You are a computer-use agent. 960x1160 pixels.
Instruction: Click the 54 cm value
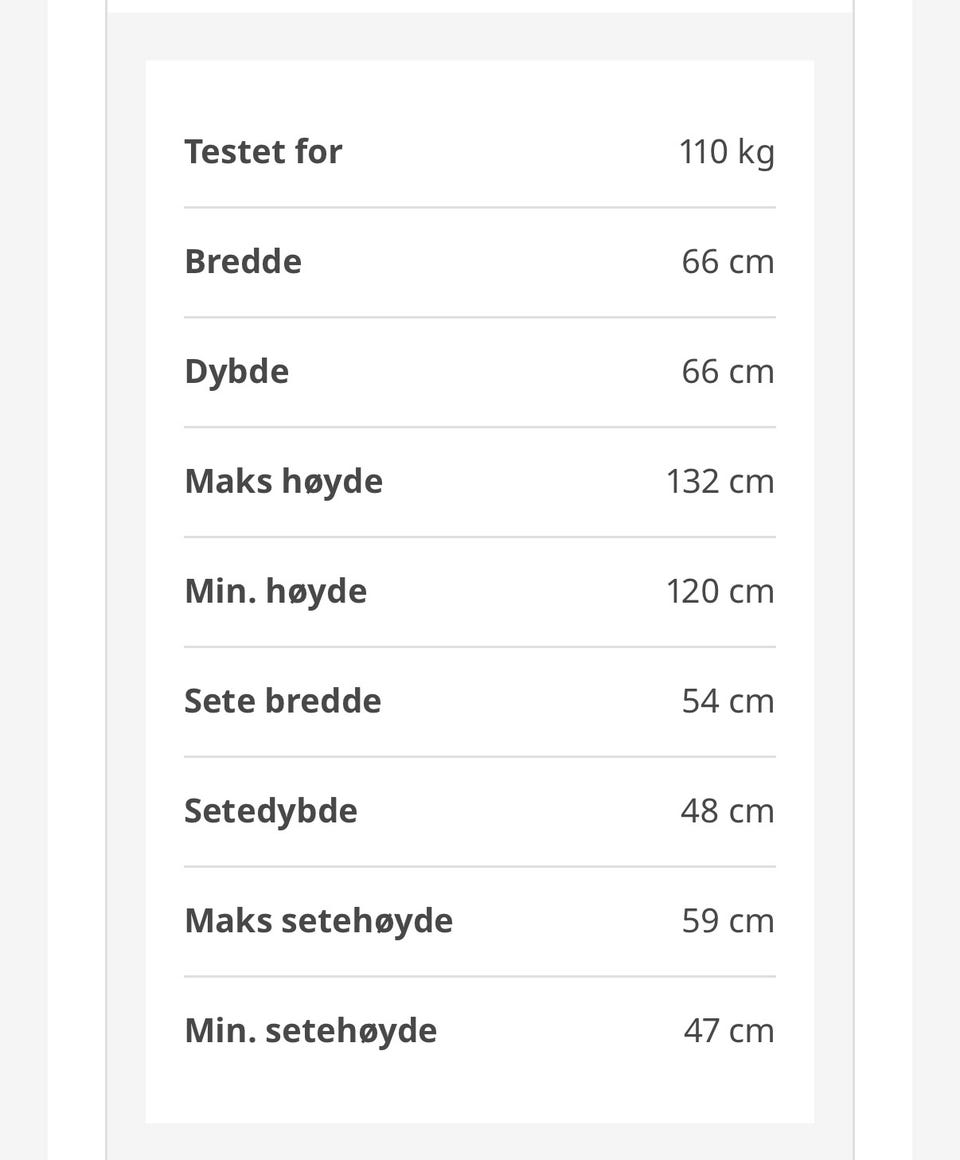728,701
